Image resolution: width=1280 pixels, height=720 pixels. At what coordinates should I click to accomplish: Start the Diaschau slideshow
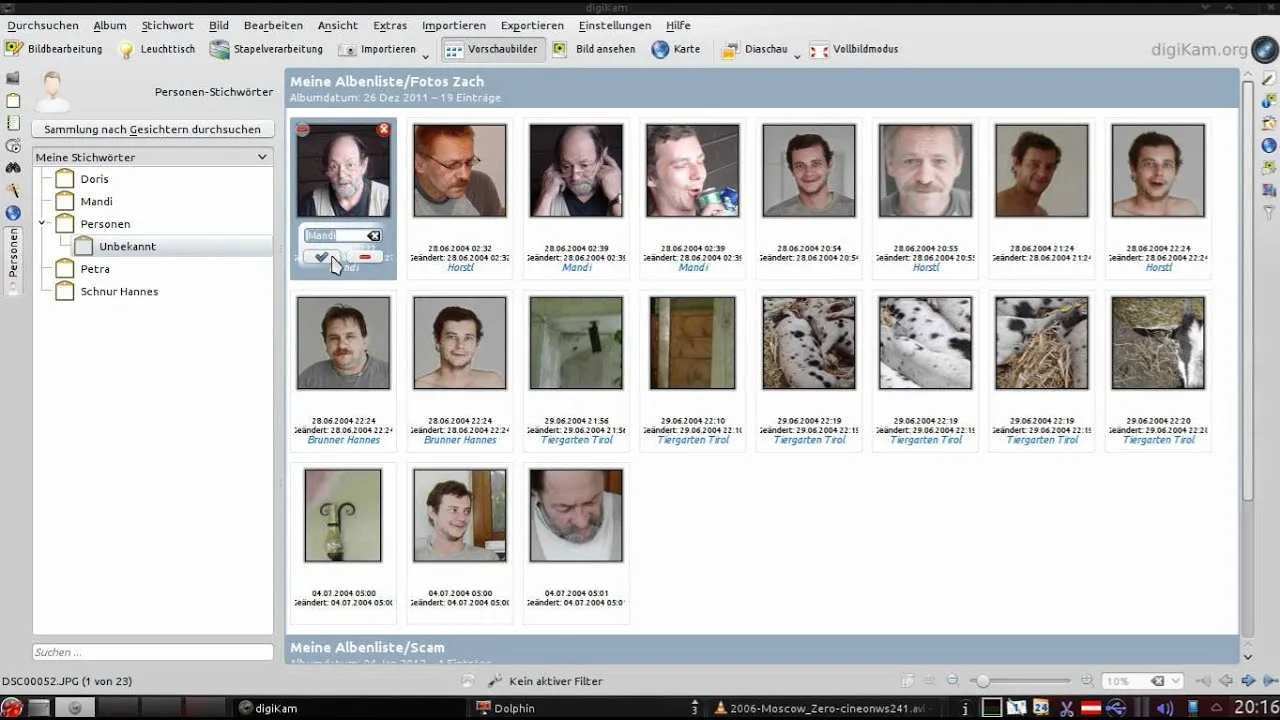click(755, 49)
